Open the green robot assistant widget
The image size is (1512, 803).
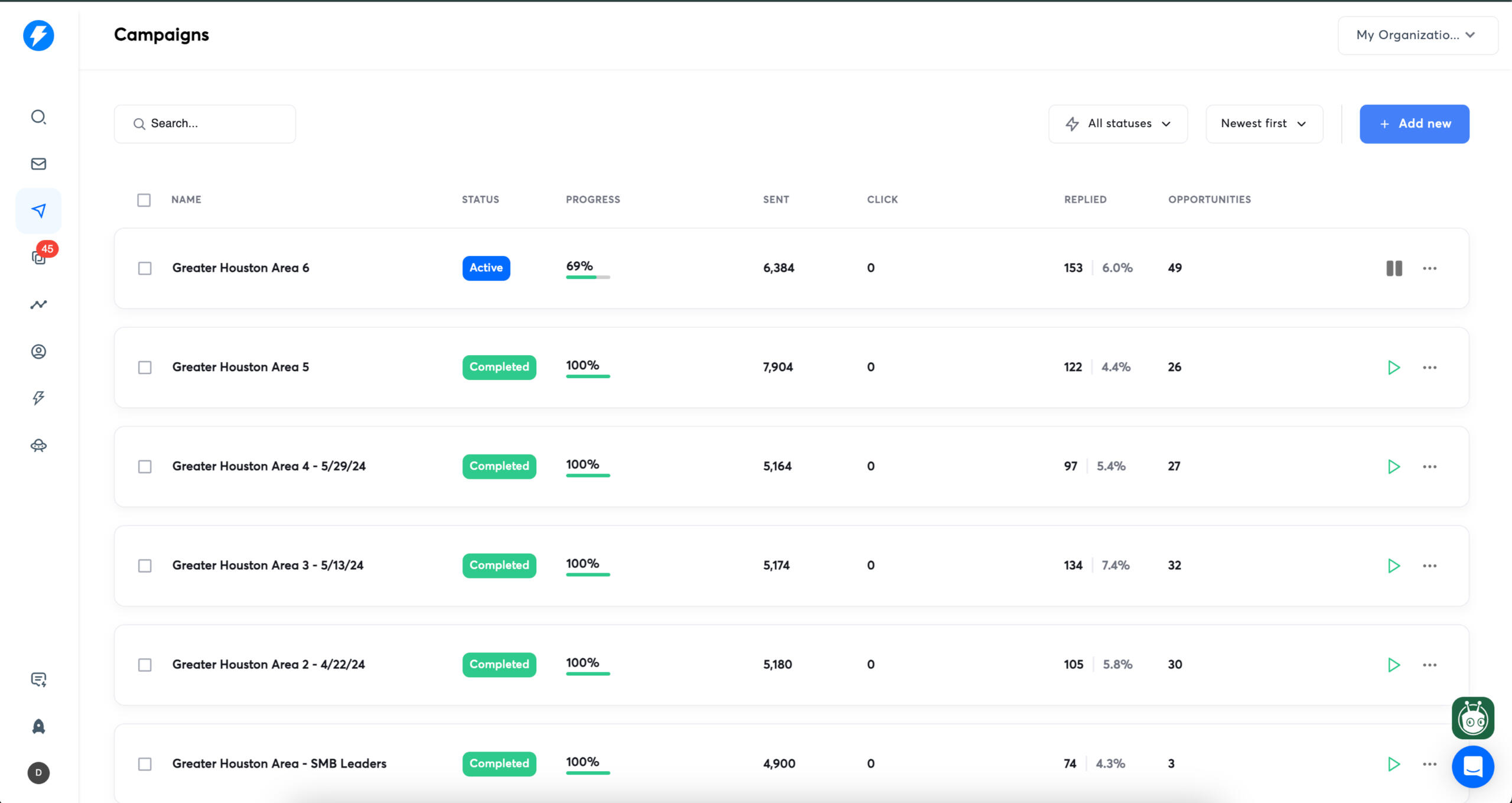1472,718
